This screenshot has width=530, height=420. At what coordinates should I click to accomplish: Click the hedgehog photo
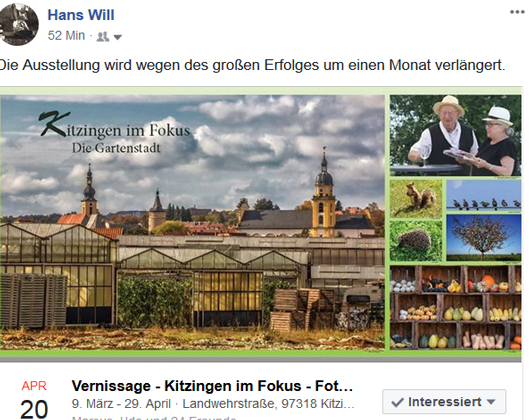click(416, 241)
